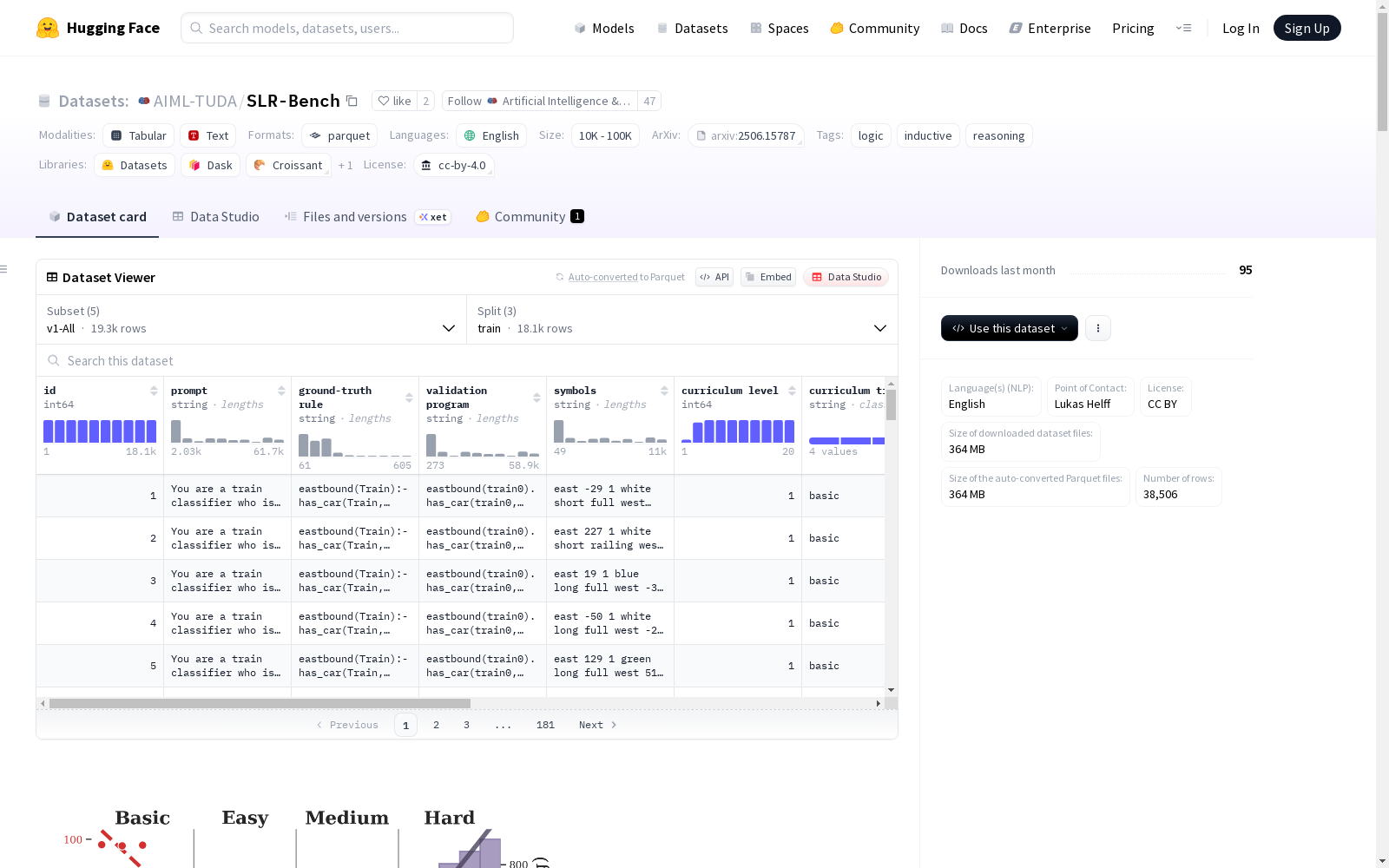Open Community in the top navigation
Viewport: 1389px width, 868px height.
click(874, 28)
